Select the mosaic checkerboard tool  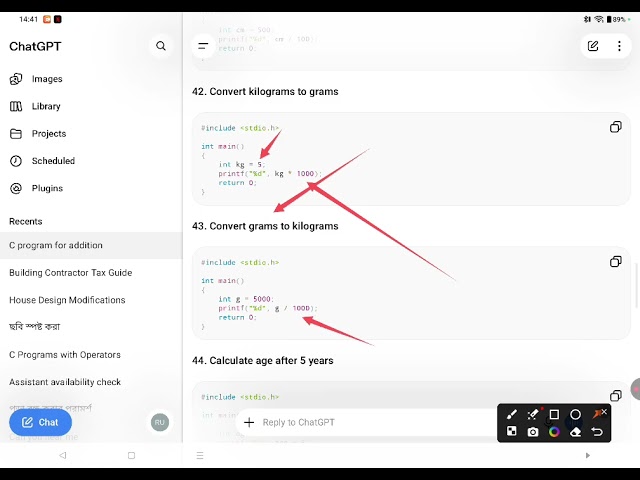click(x=512, y=431)
